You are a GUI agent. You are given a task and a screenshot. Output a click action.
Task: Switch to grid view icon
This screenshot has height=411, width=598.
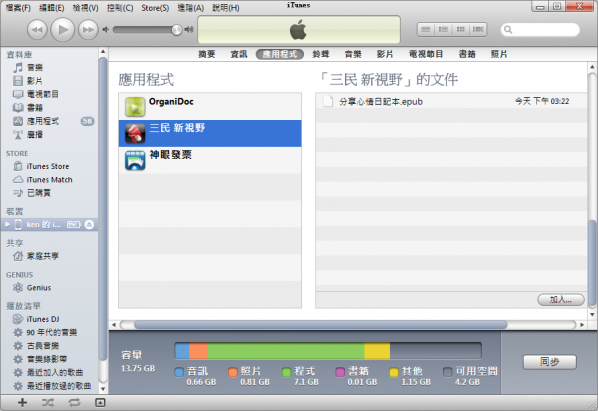tap(461, 29)
